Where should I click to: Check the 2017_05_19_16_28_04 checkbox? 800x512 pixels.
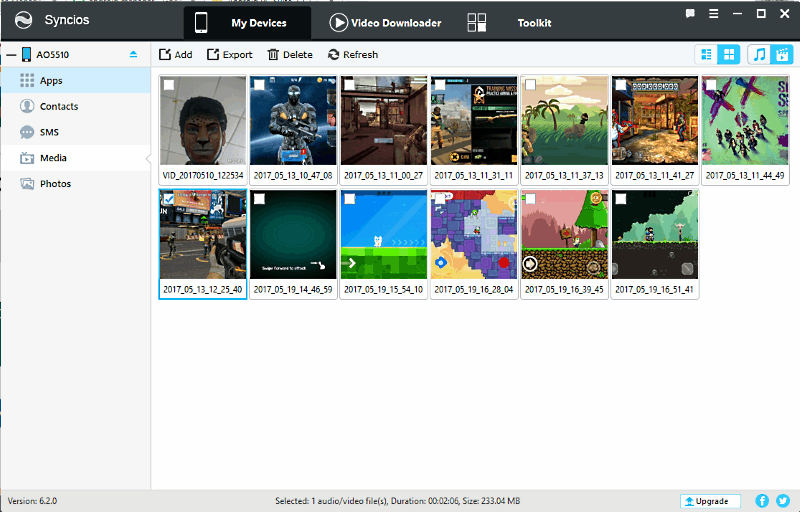point(440,199)
